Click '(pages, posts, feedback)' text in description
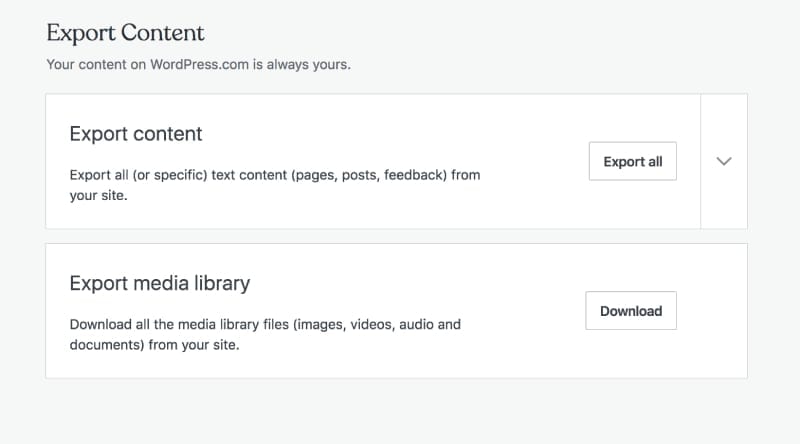 click(361, 175)
